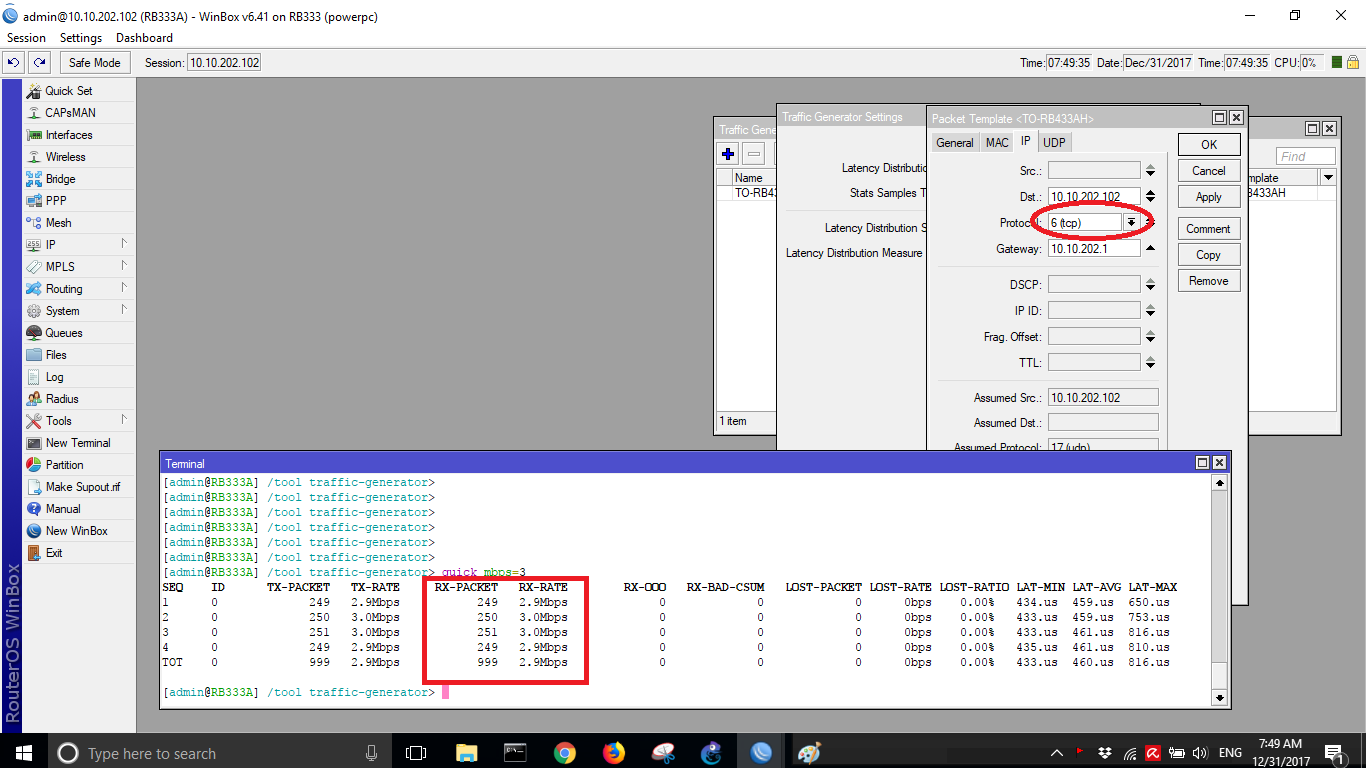Click the Apply button
Screen dimensions: 1366x768
coord(1208,197)
